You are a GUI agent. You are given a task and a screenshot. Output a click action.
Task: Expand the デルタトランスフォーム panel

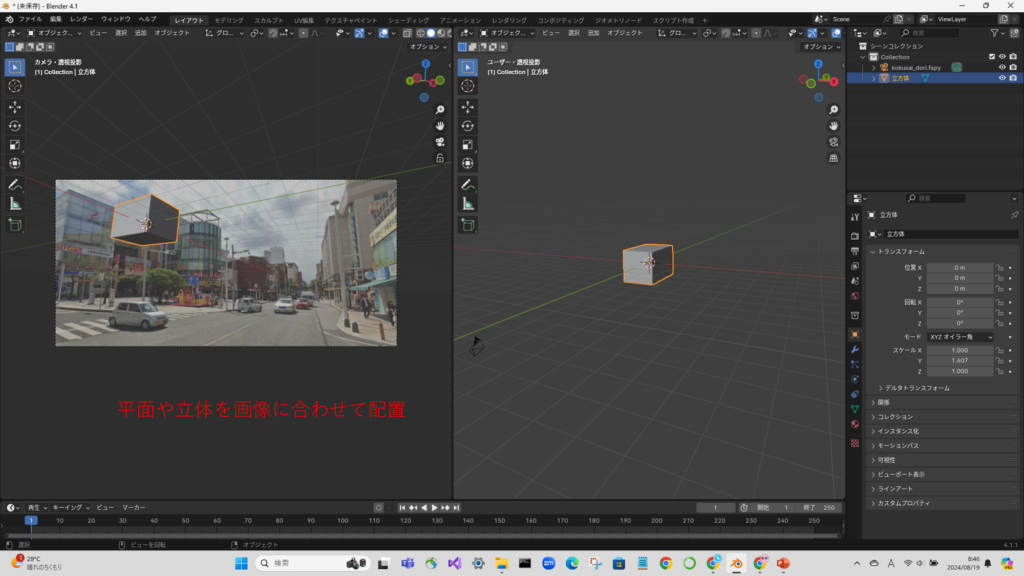[913, 388]
